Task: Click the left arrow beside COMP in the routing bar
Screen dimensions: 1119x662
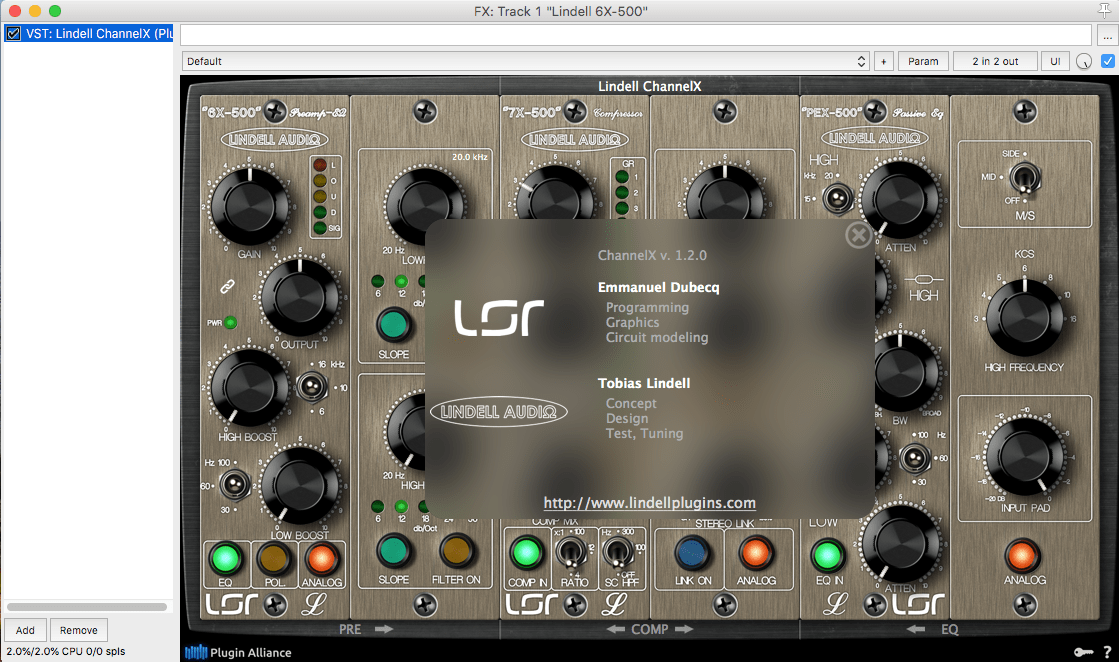Action: tap(615, 629)
